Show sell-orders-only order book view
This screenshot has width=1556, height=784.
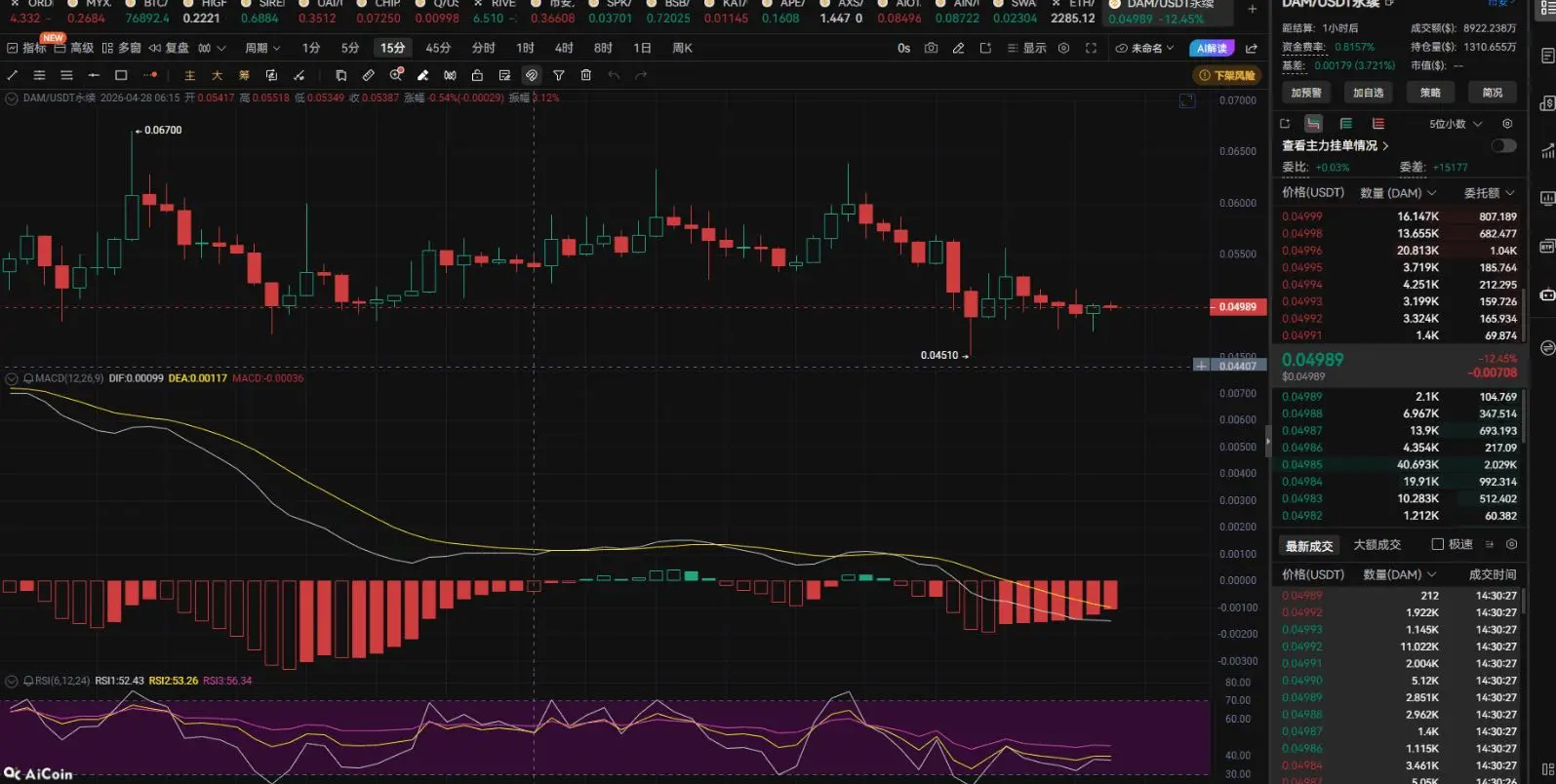coord(1377,124)
